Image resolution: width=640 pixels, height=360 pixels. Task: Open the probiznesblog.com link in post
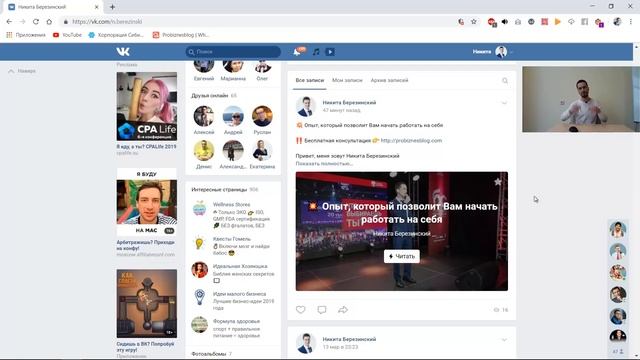(x=411, y=140)
